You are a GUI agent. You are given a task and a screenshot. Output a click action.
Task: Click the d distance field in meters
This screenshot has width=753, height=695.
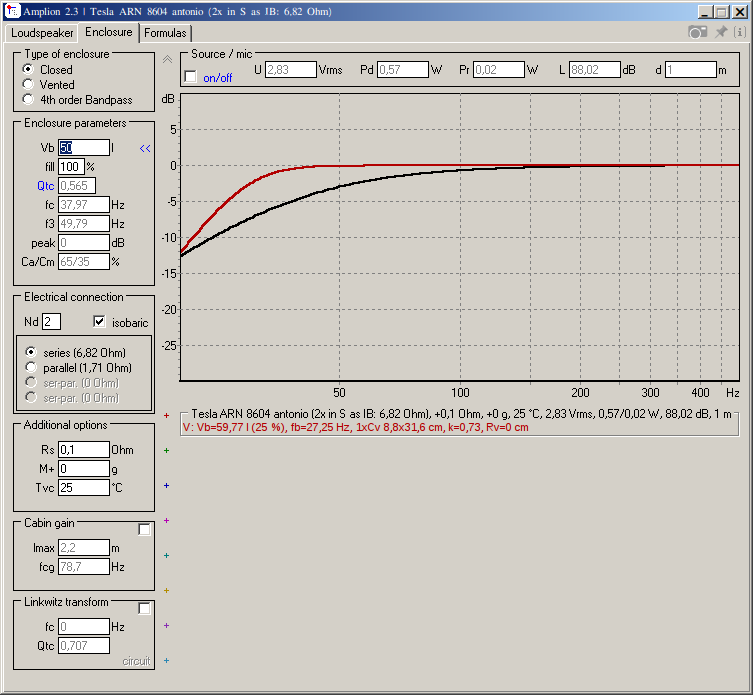point(691,70)
